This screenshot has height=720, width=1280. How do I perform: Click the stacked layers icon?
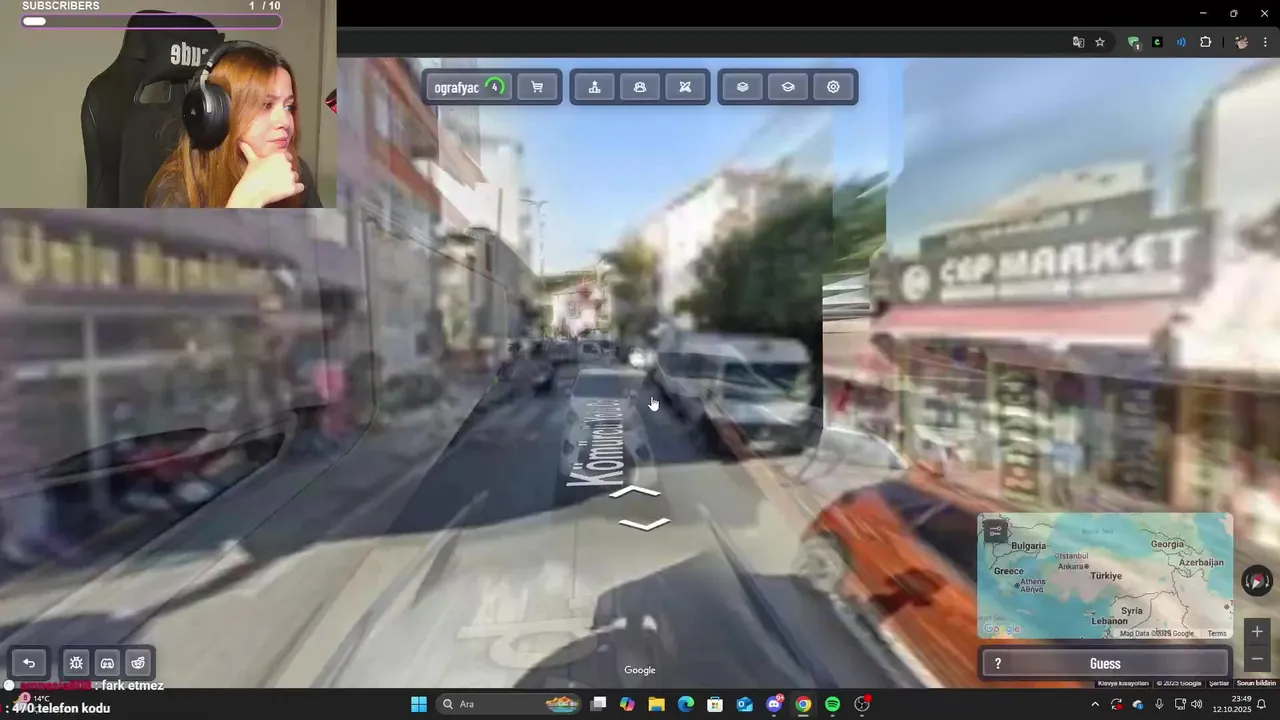point(742,87)
